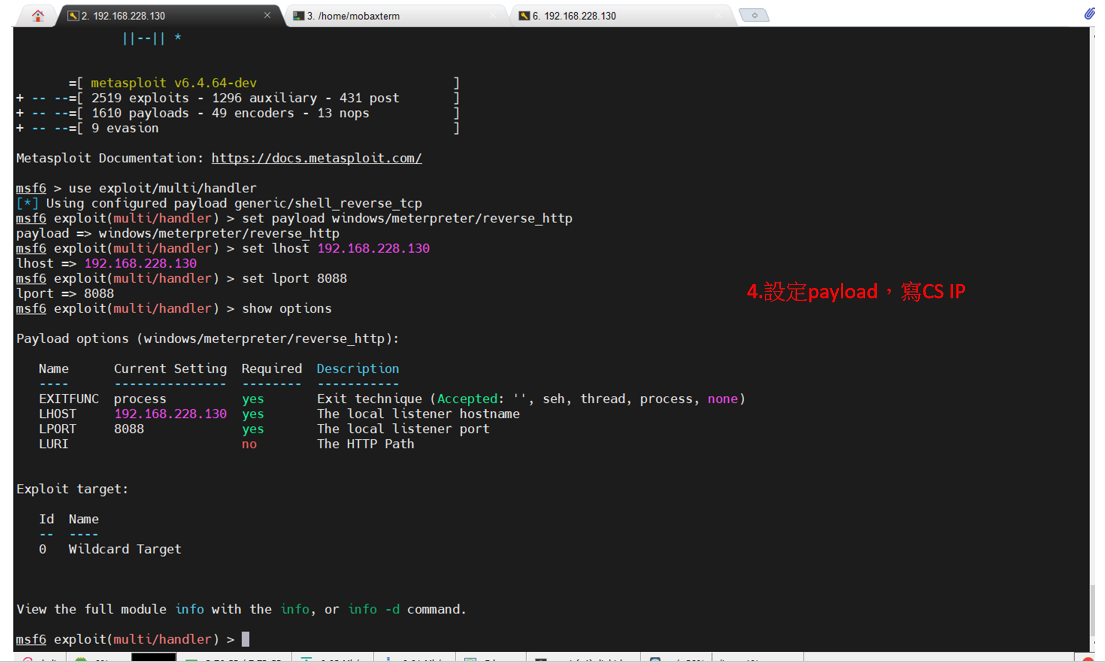Select 'use exploit/multi/handler' command text
Image resolution: width=1105 pixels, height=663 pixels.
pos(162,188)
